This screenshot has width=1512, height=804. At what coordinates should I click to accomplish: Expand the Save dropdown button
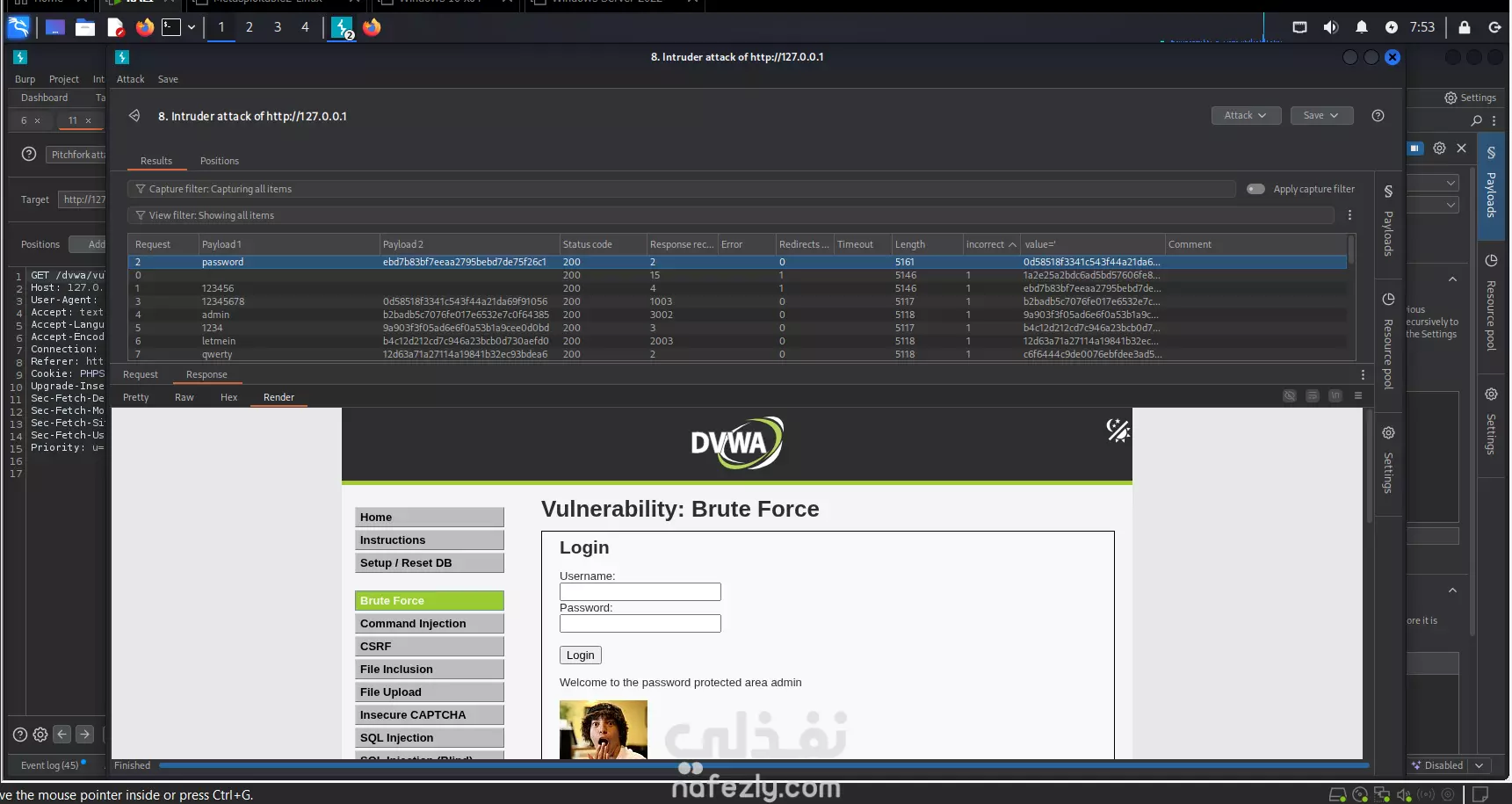pyautogui.click(x=1321, y=116)
